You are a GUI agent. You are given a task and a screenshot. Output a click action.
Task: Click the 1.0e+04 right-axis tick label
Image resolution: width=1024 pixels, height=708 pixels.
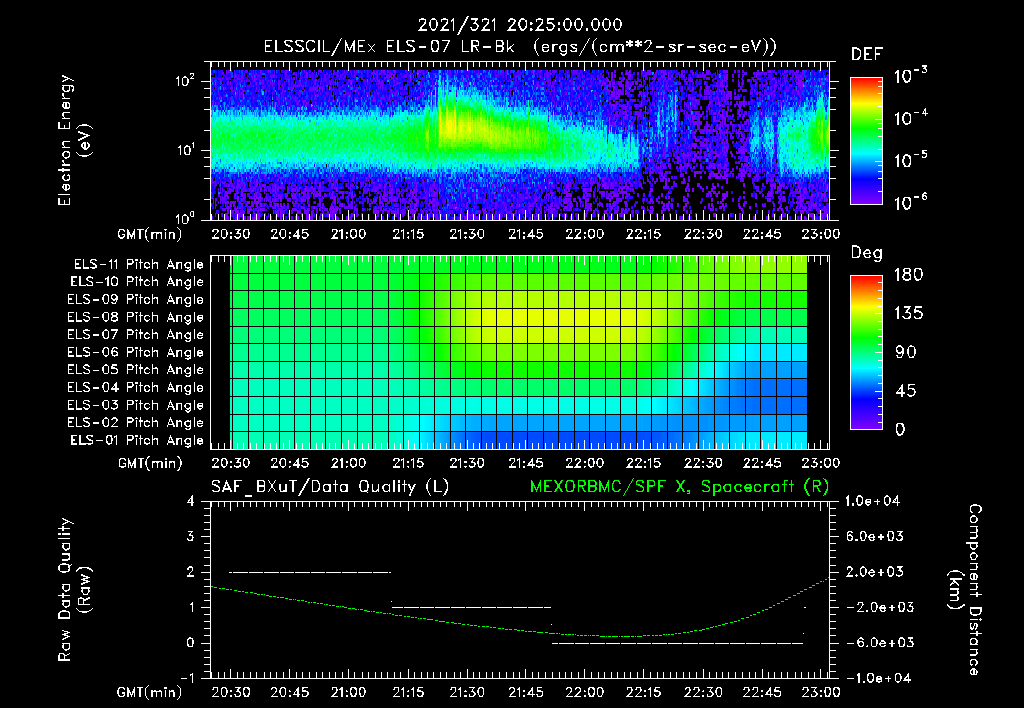click(x=872, y=501)
